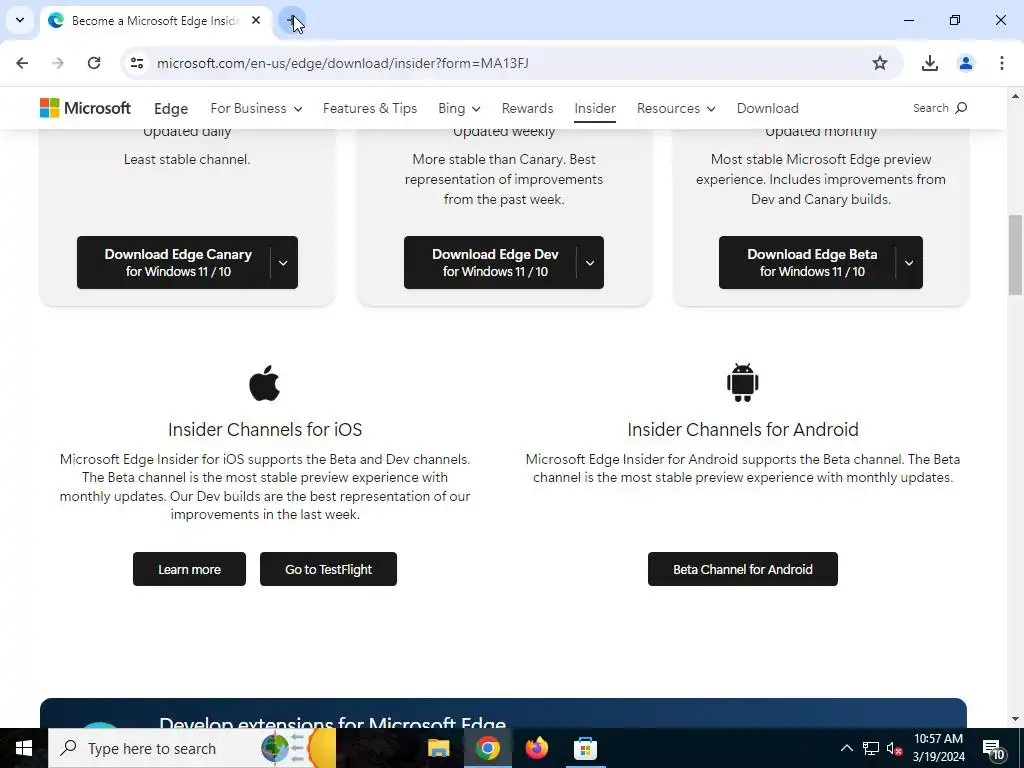
Task: Click the Edge nav link
Action: (171, 108)
